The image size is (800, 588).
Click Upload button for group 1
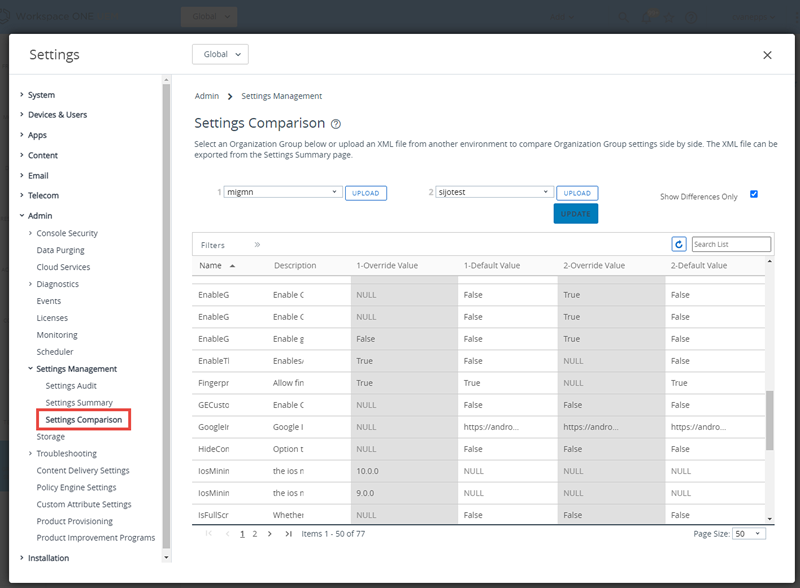[366, 193]
